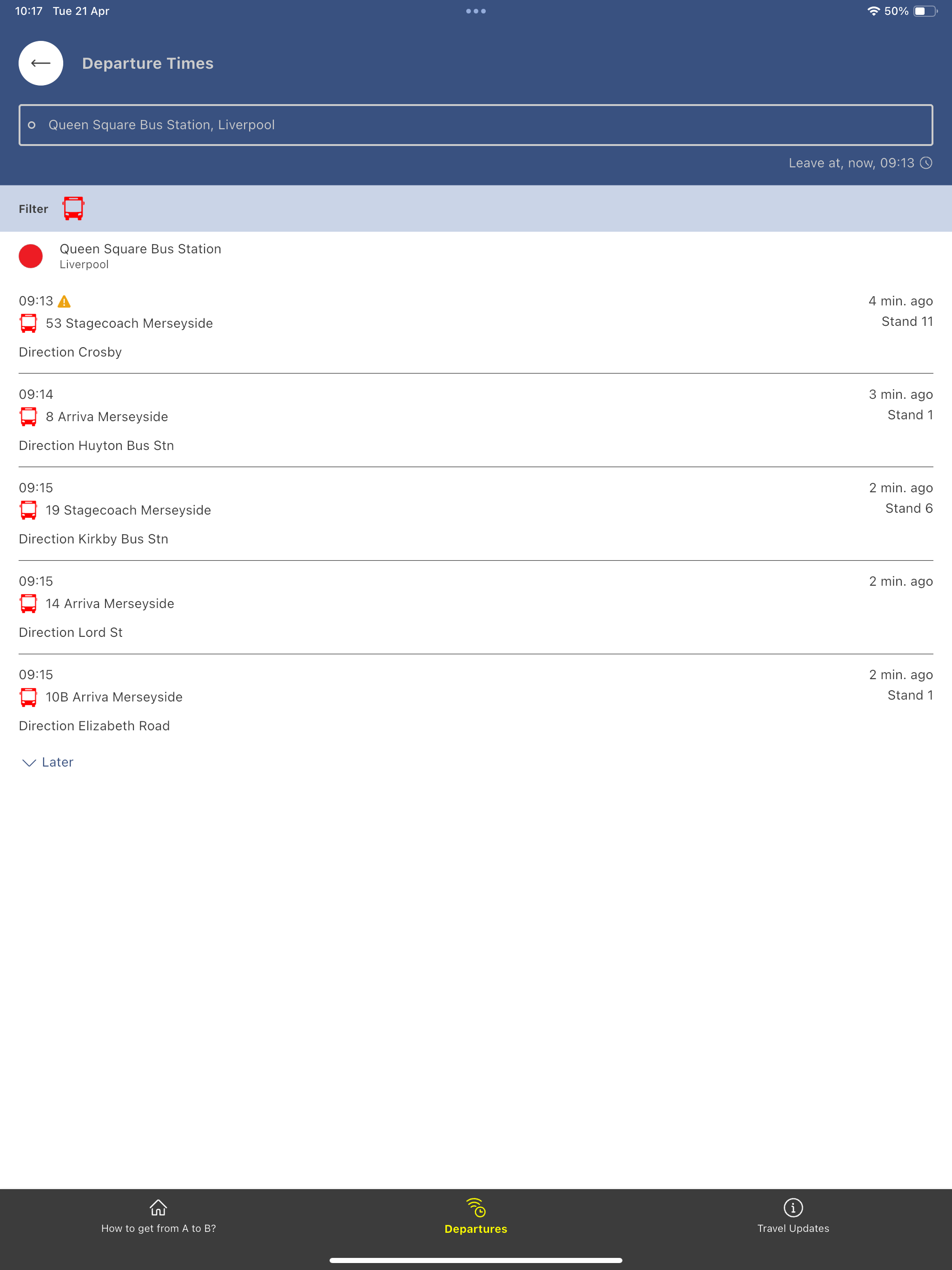Tap the back arrow button
The image size is (952, 1270).
coord(41,63)
